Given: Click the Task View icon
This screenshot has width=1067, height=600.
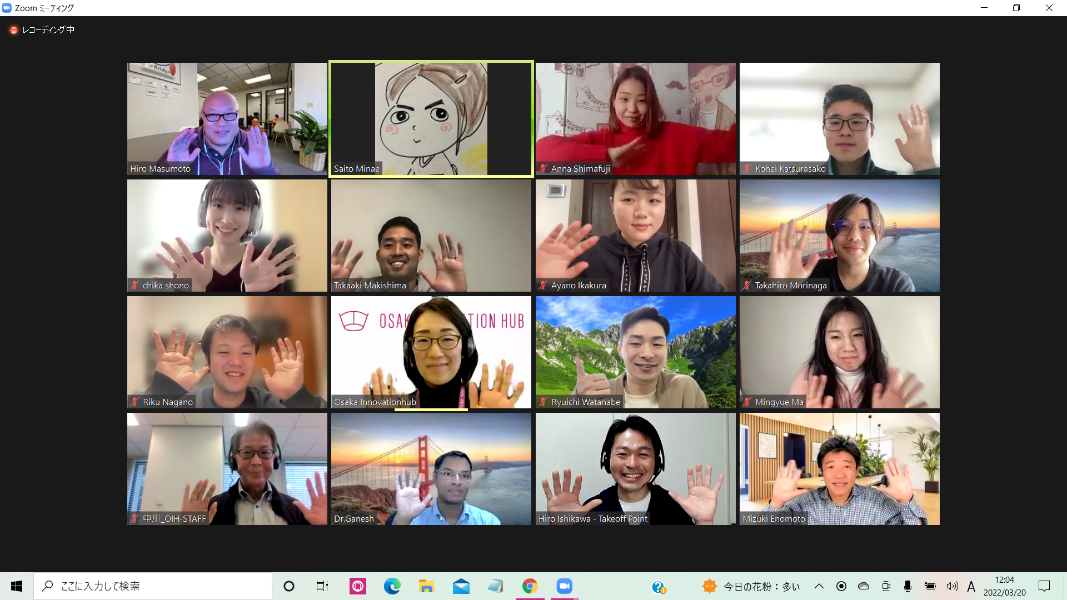Looking at the screenshot, I should click(x=323, y=586).
